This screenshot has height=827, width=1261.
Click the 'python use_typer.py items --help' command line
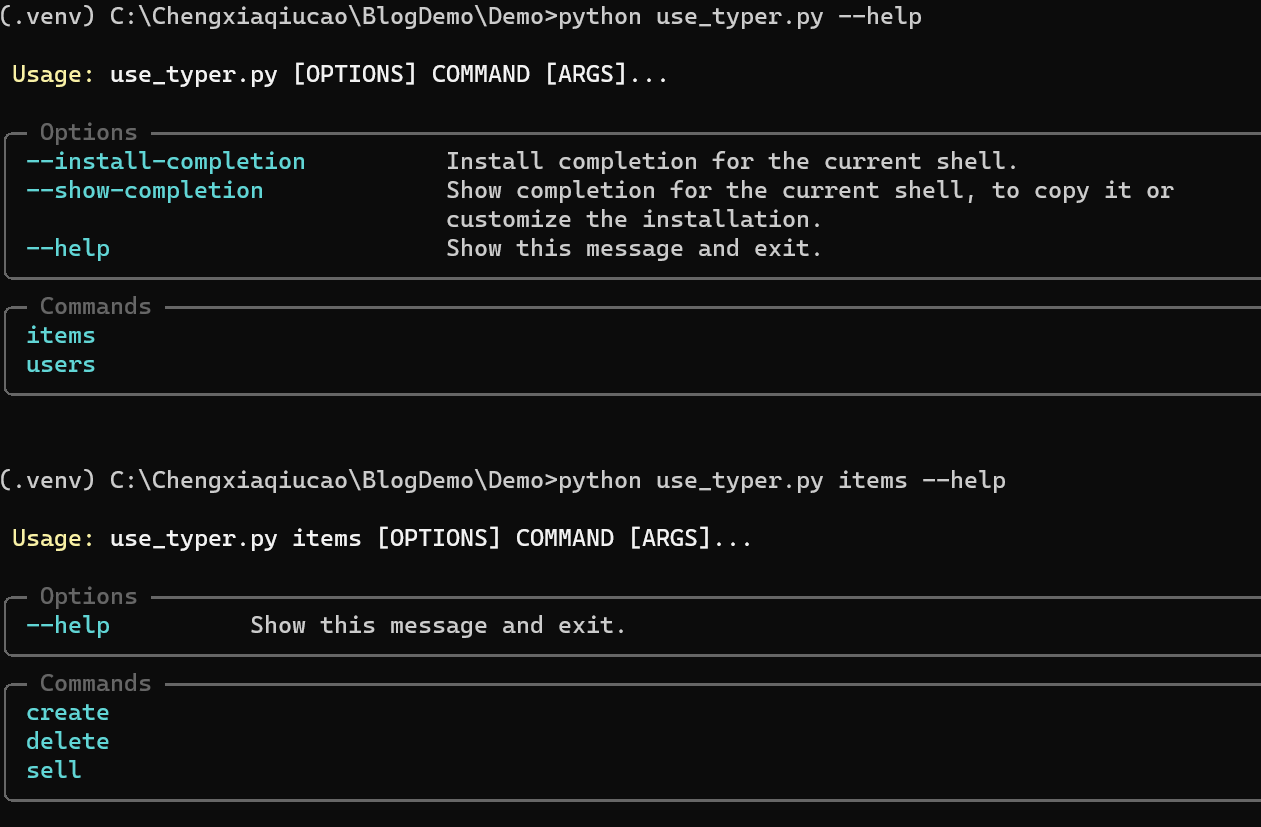pos(782,480)
